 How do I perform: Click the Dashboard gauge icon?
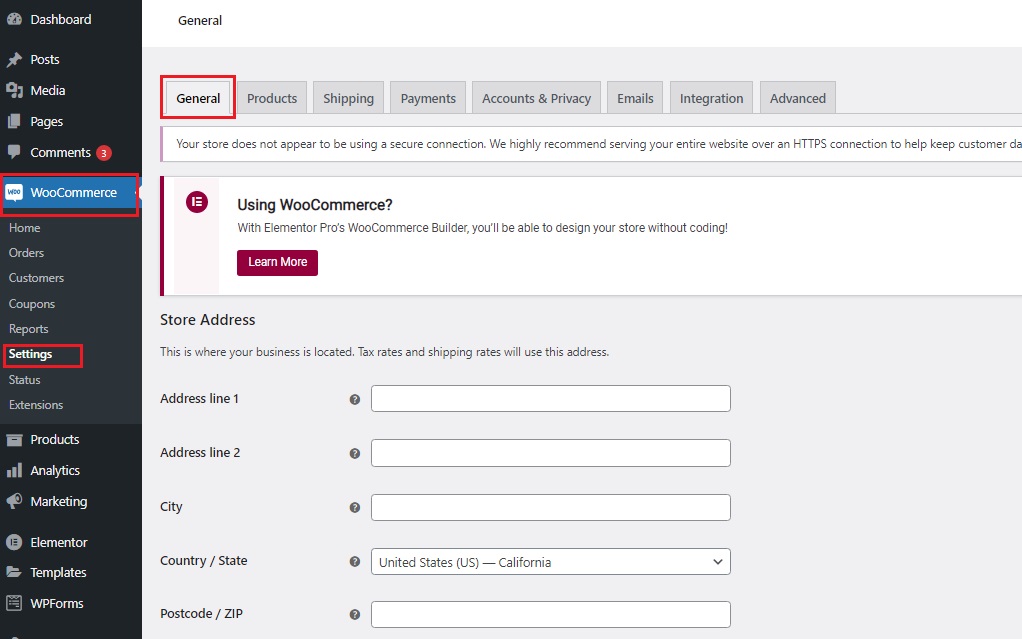[x=14, y=20]
